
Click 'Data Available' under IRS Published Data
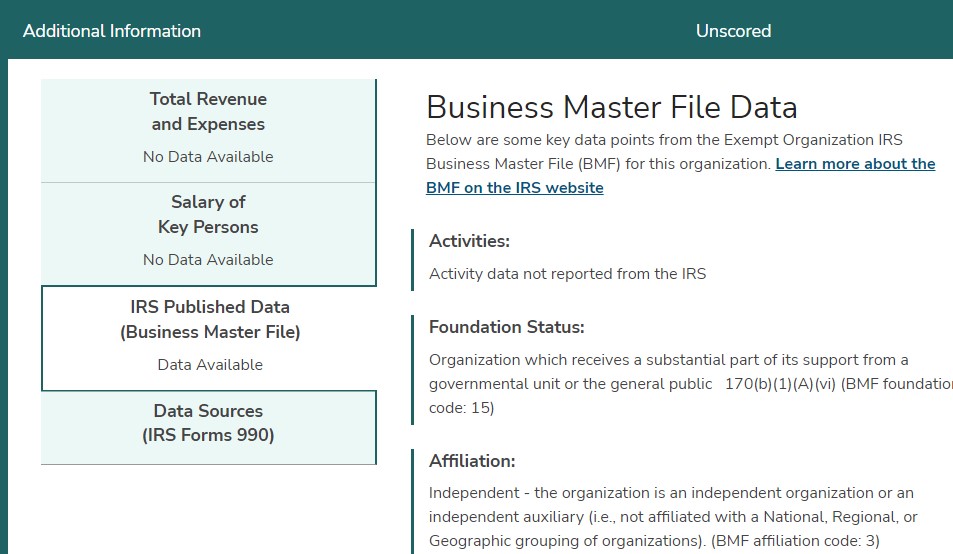[x=210, y=365]
